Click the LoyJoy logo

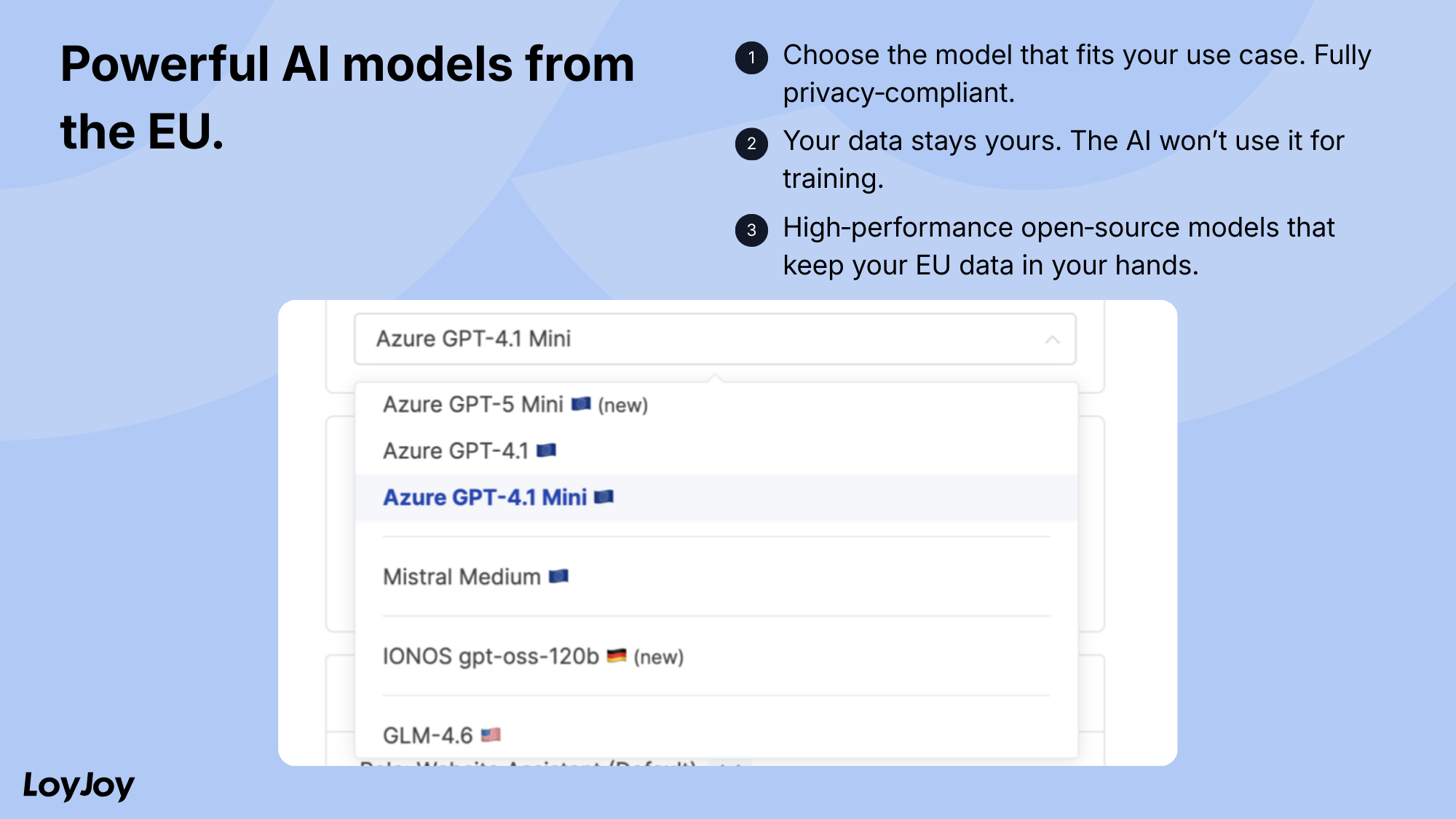79,785
